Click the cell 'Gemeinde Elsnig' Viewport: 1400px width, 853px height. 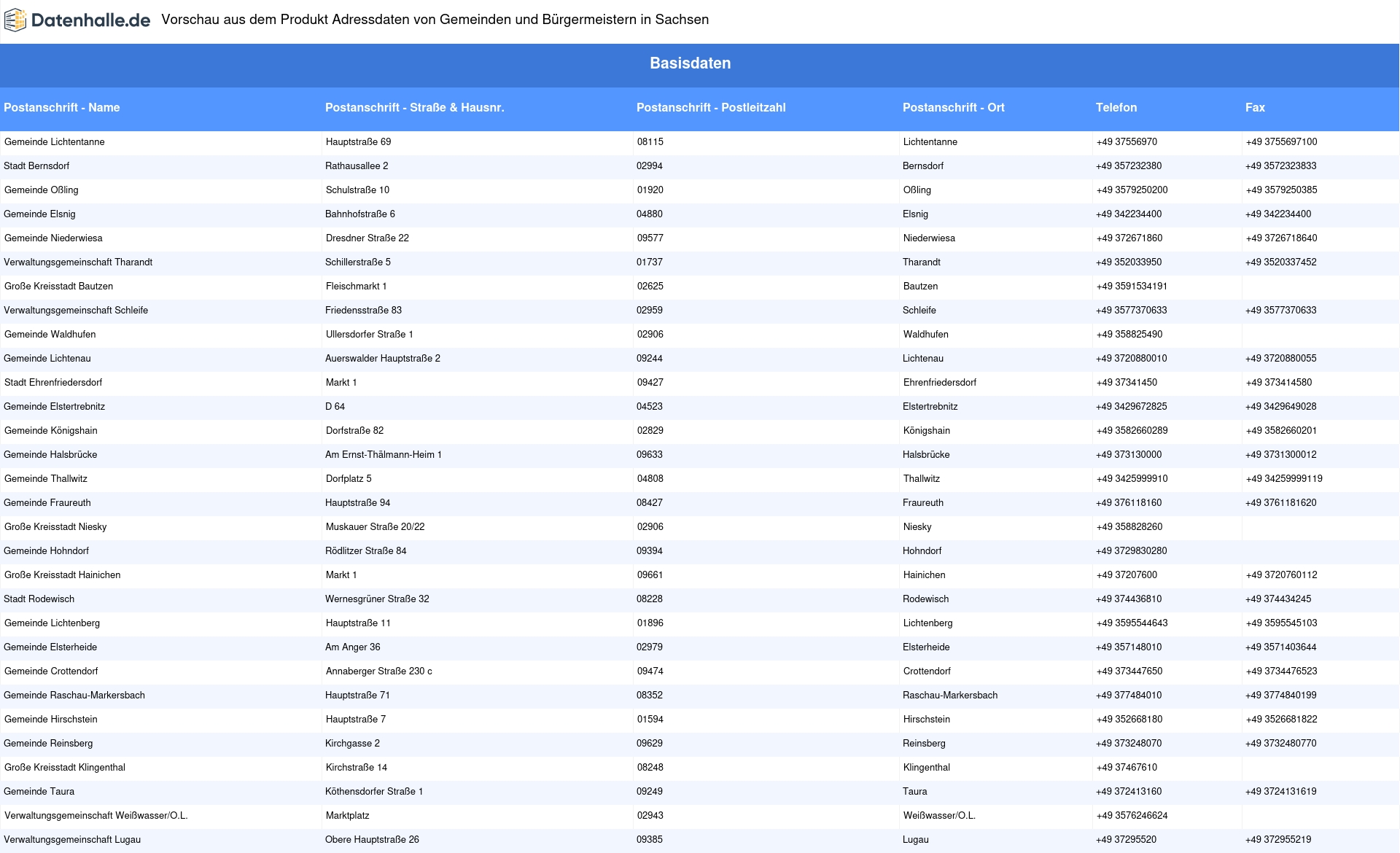pos(39,214)
